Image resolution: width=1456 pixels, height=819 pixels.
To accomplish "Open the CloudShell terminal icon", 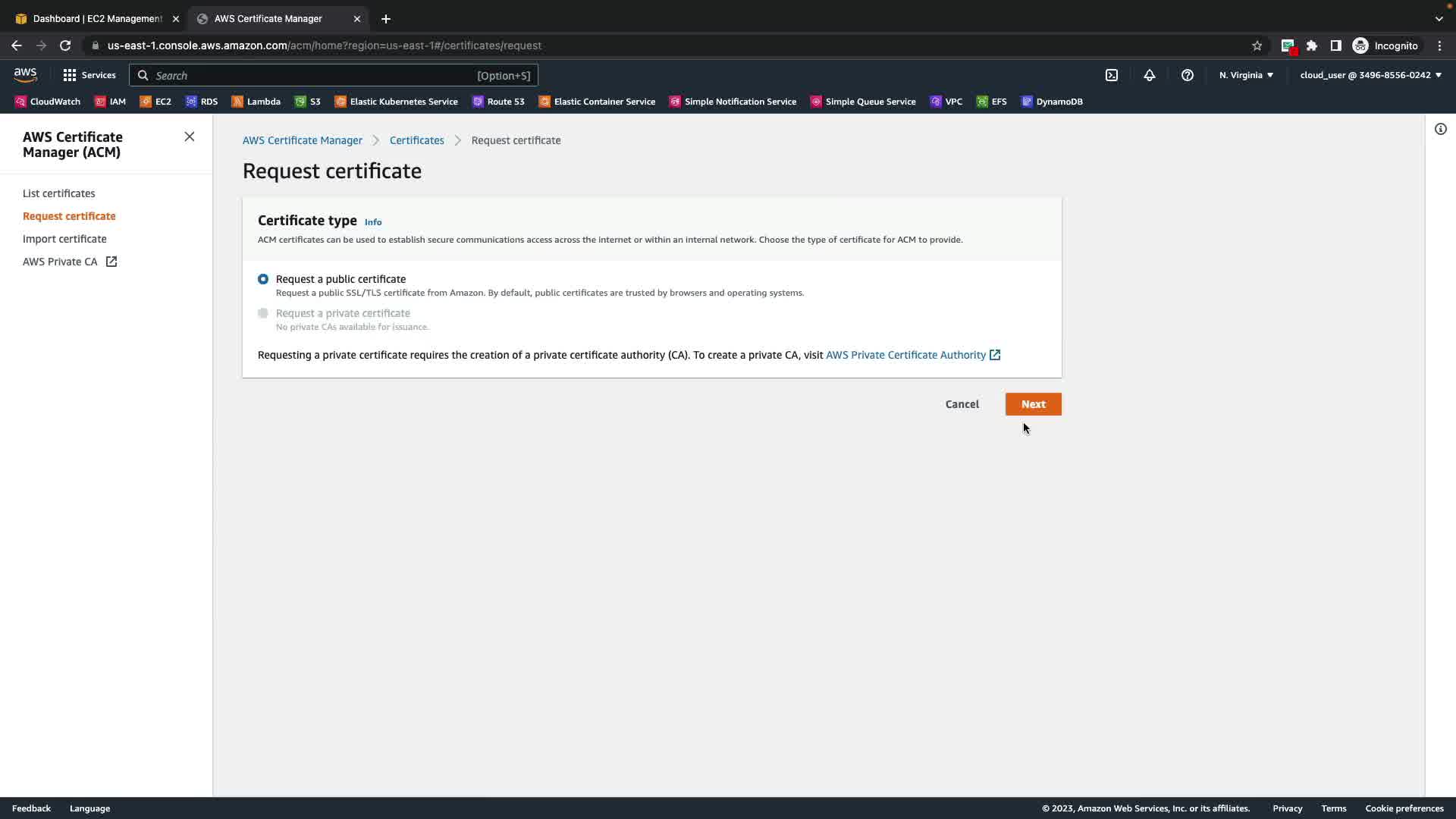I will (x=1112, y=75).
